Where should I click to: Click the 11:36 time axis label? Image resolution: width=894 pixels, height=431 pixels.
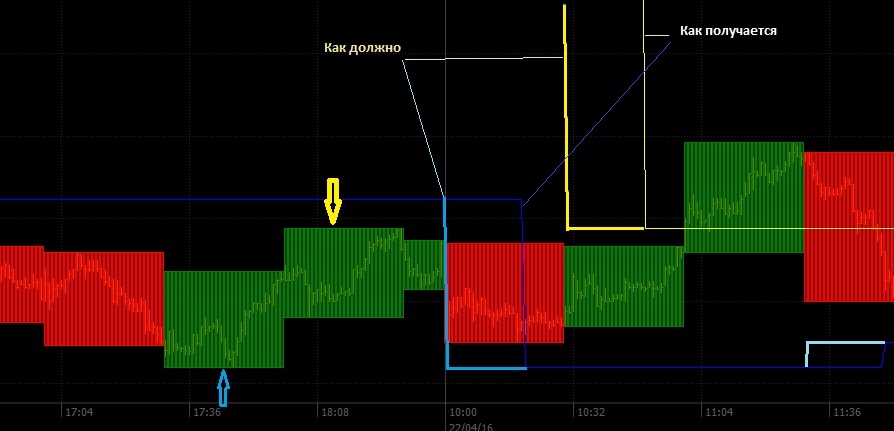[847, 411]
